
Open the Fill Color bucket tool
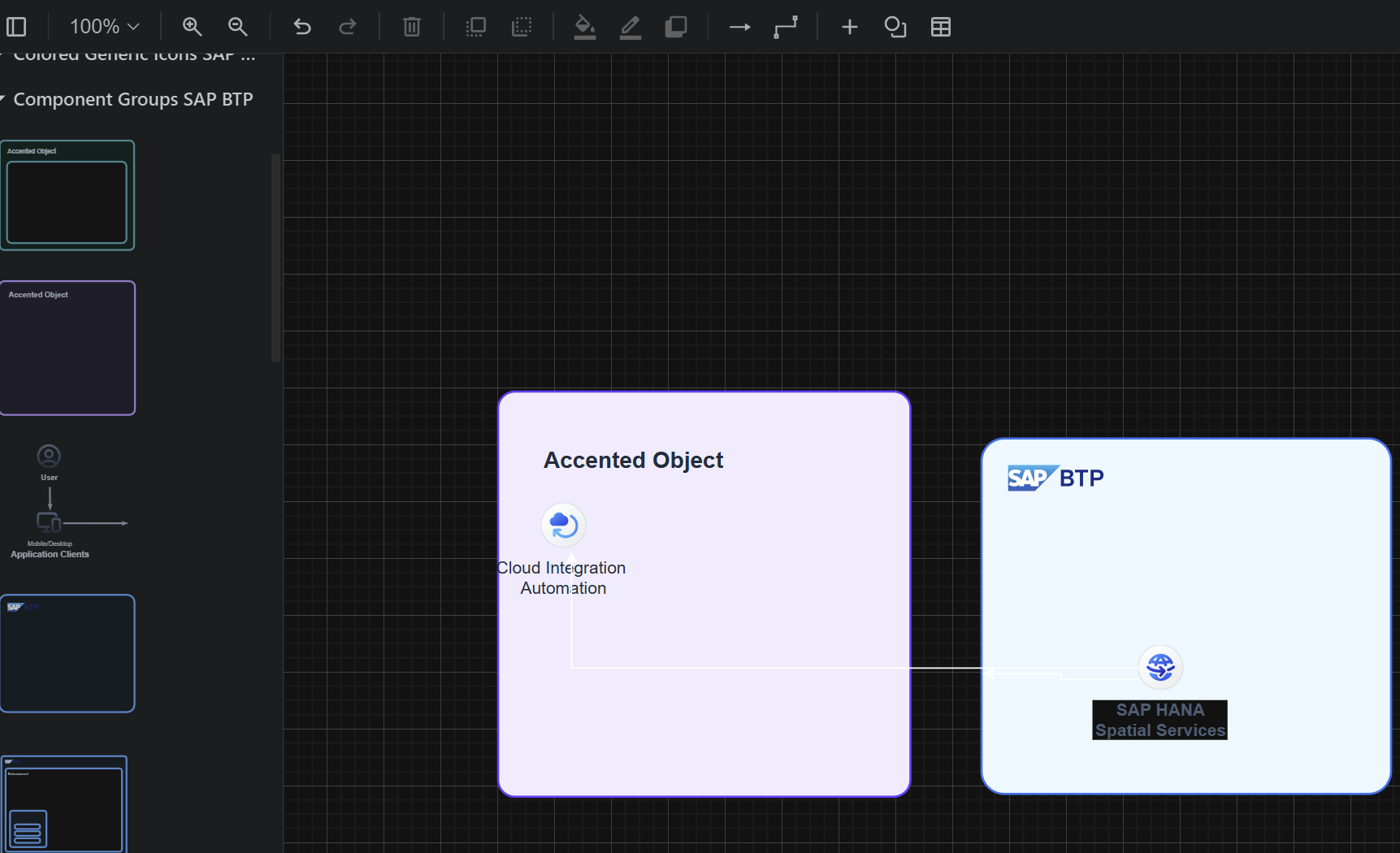coord(585,27)
